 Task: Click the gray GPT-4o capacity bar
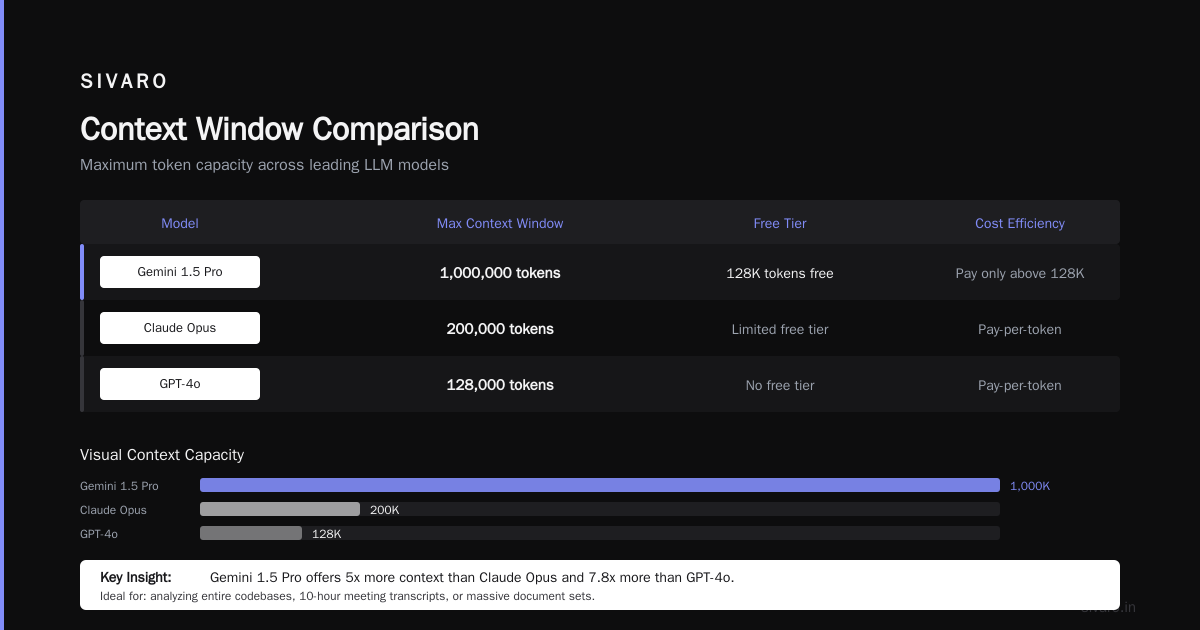(x=251, y=533)
